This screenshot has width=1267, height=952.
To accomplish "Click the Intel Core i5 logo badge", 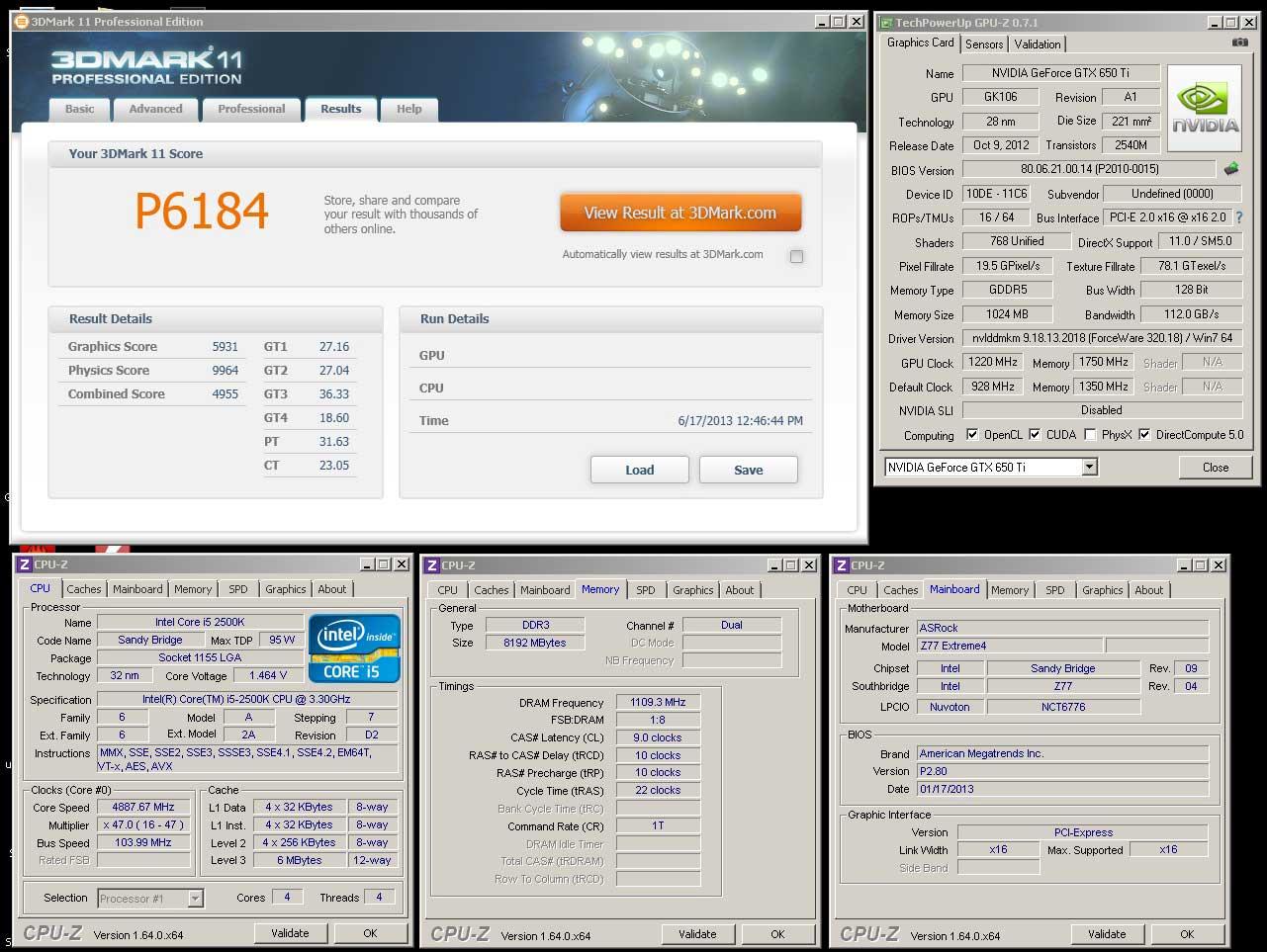I will pyautogui.click(x=354, y=648).
